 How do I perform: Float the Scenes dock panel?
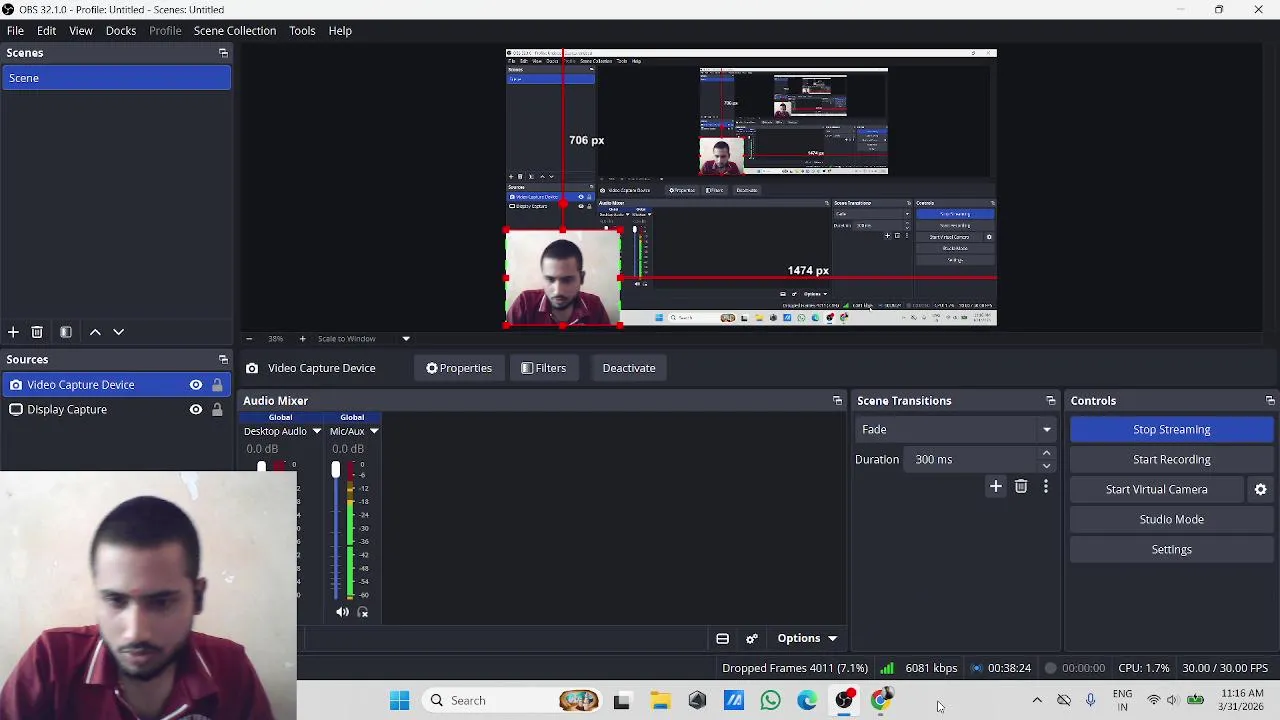[x=223, y=53]
